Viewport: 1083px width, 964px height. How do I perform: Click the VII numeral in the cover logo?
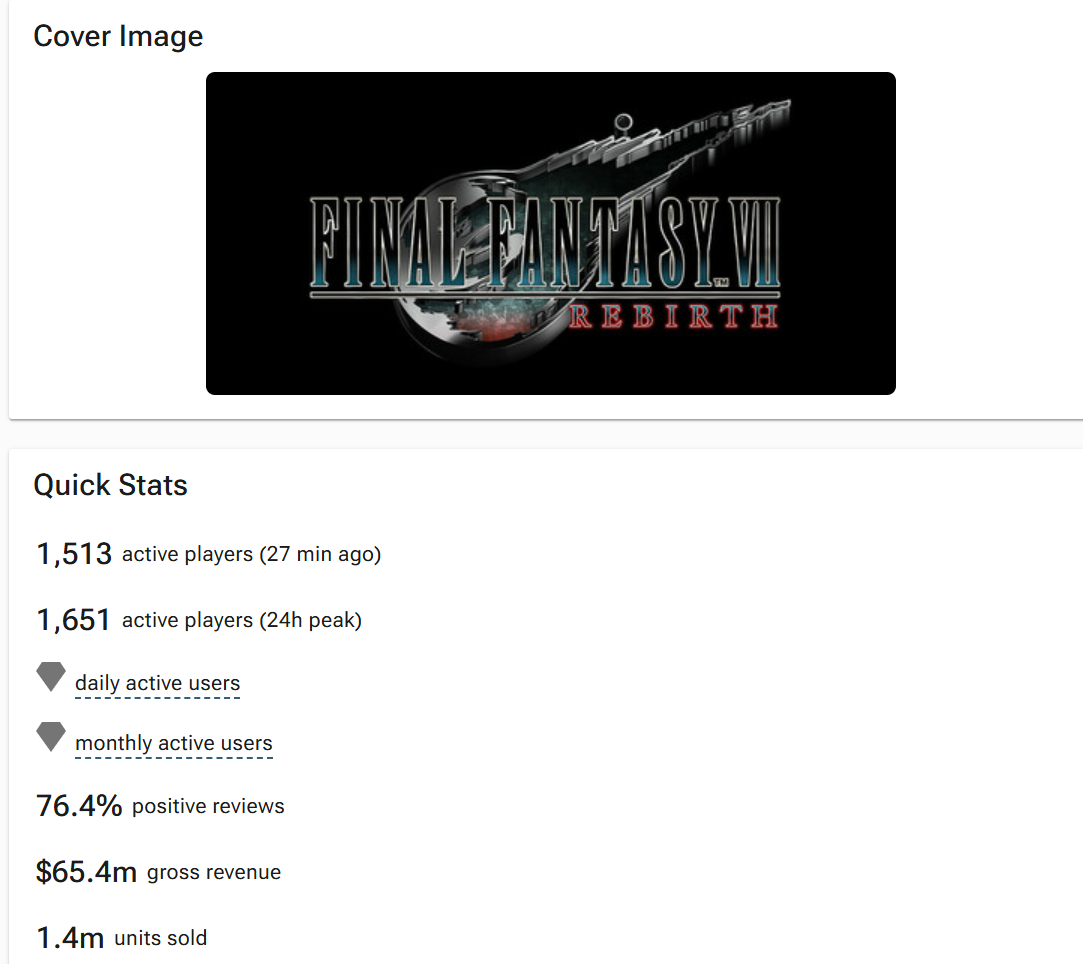tap(755, 242)
